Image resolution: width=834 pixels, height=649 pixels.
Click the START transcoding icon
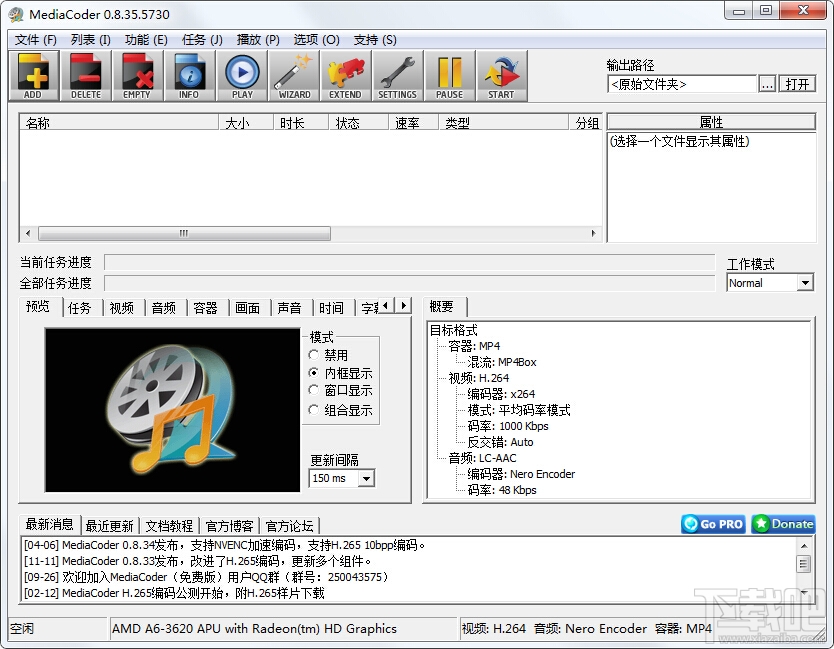click(x=502, y=76)
